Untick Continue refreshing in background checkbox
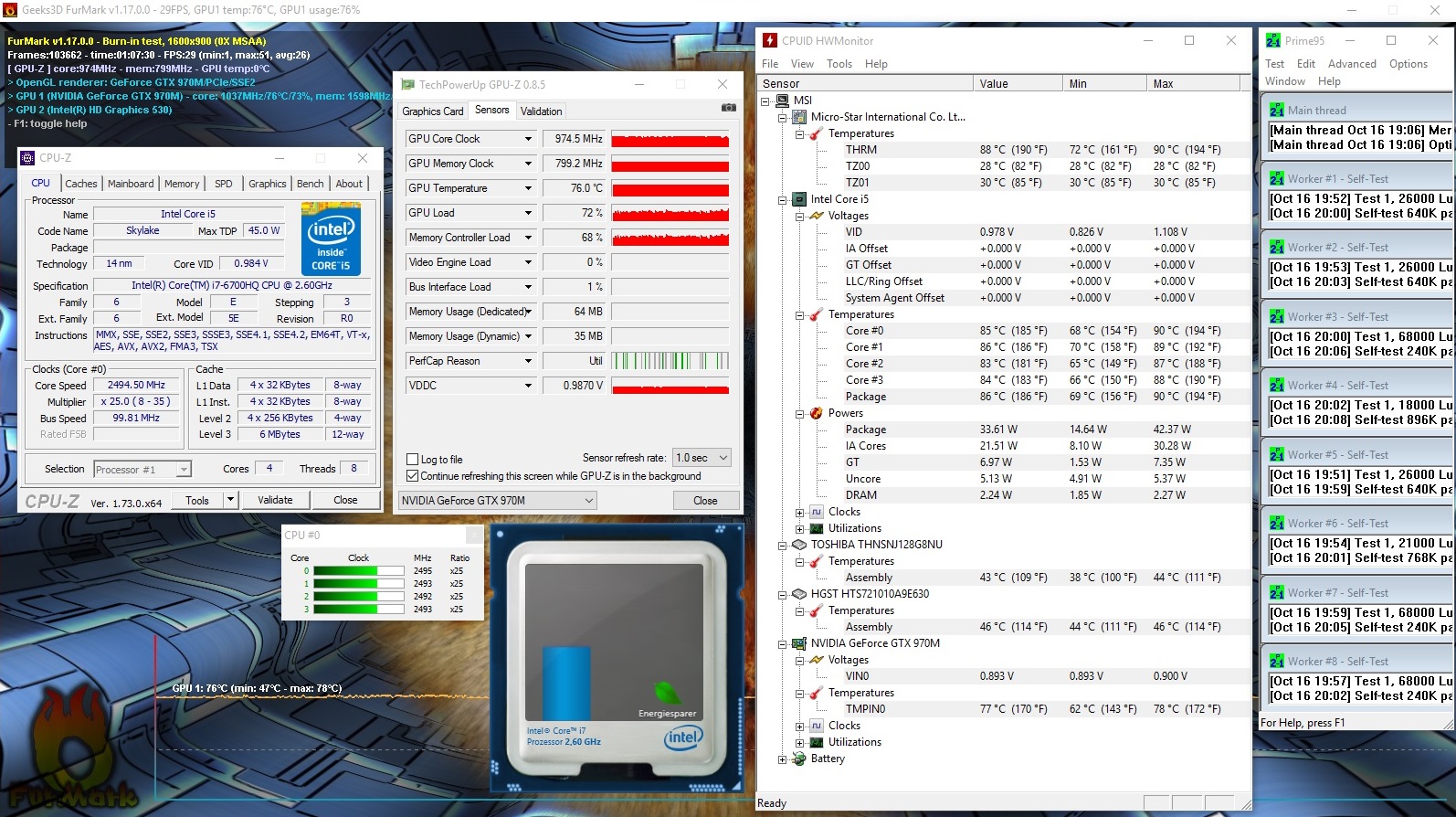 coord(412,476)
